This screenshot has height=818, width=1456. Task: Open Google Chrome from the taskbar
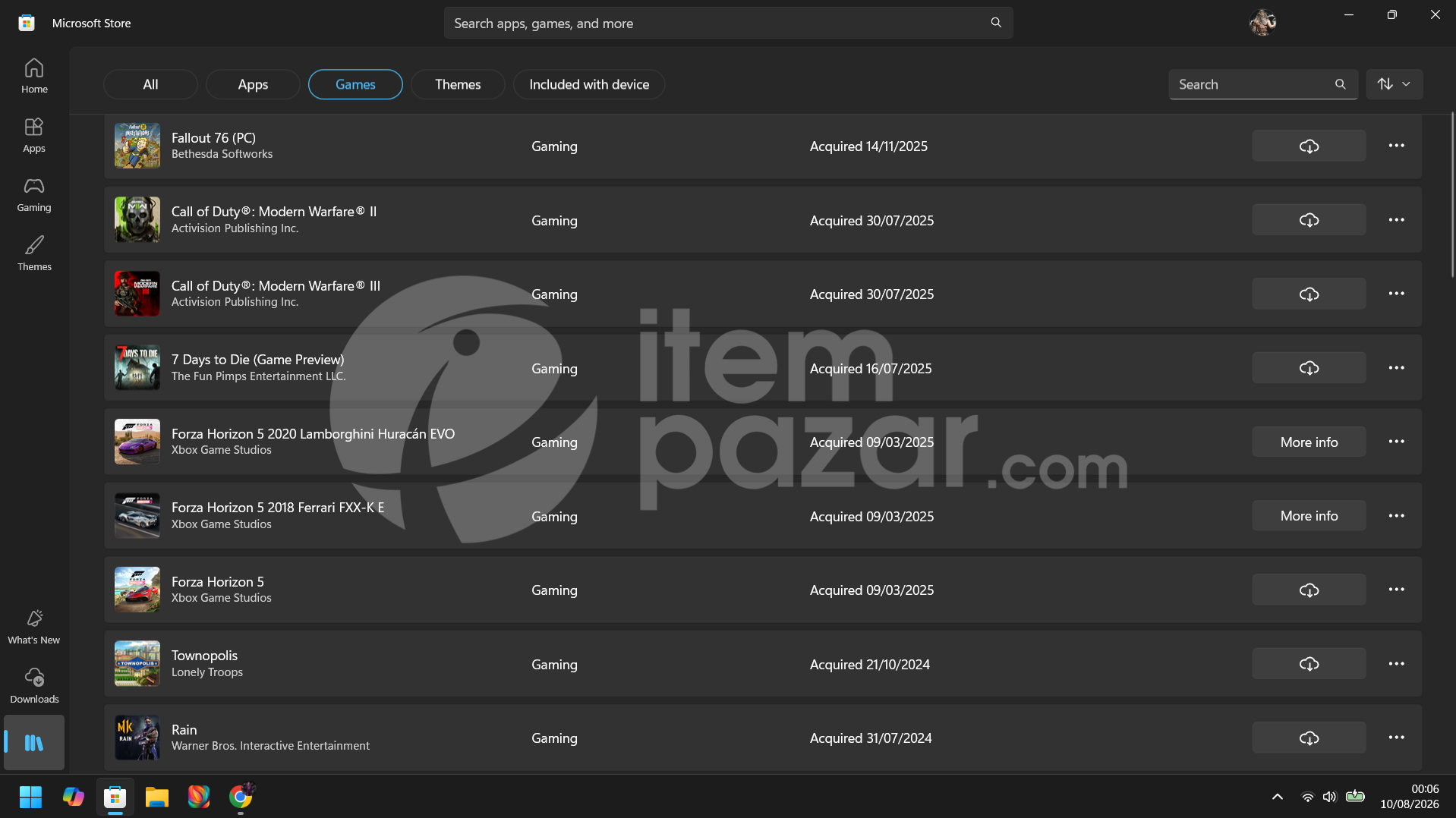click(x=241, y=797)
